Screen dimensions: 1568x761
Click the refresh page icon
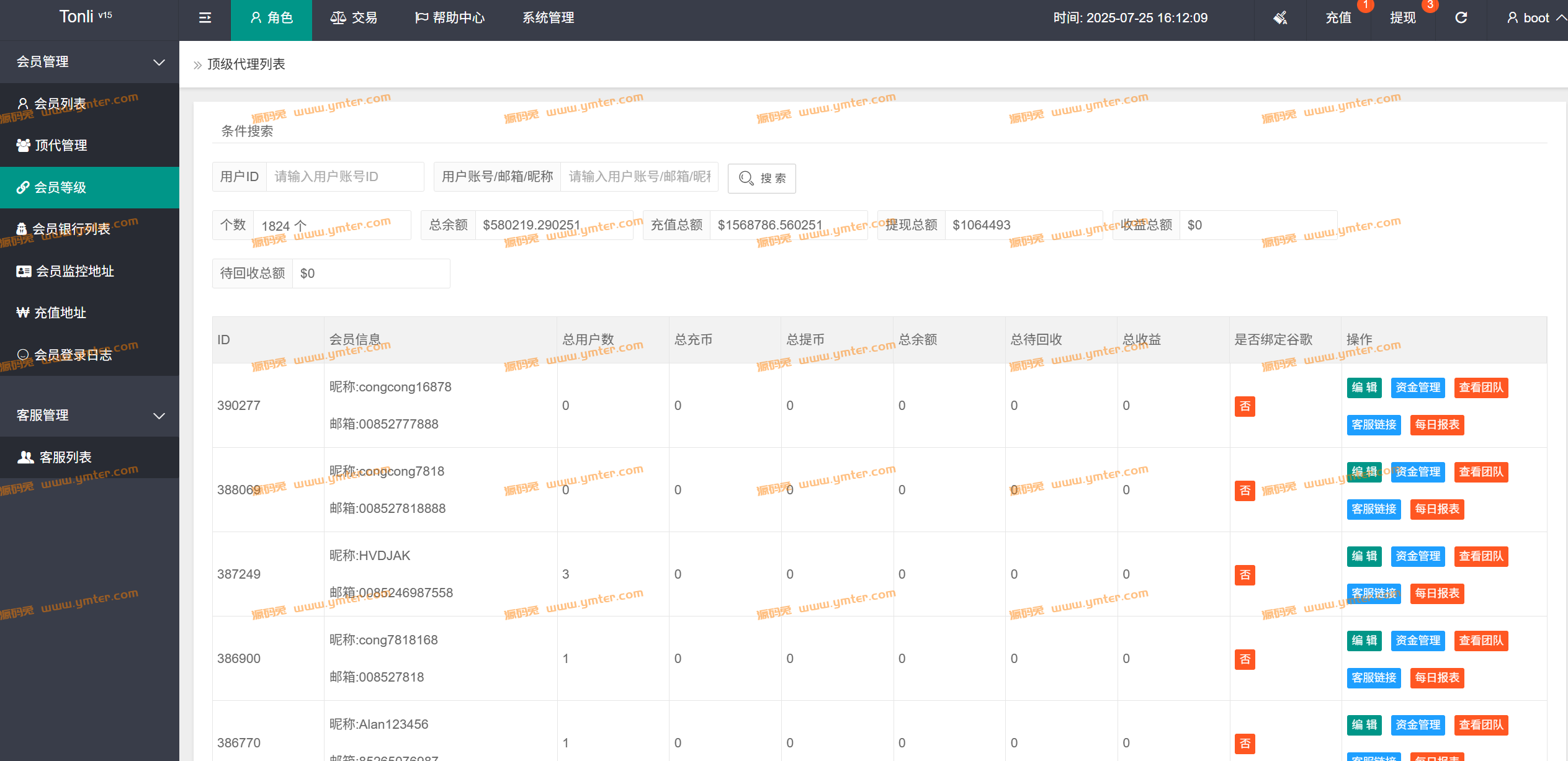click(1461, 18)
